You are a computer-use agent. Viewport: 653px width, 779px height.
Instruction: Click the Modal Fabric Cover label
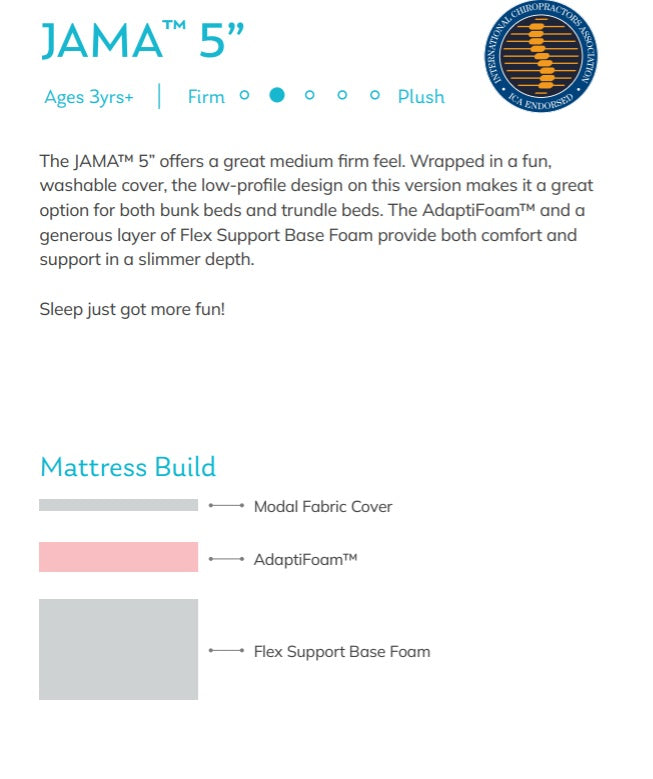point(322,507)
